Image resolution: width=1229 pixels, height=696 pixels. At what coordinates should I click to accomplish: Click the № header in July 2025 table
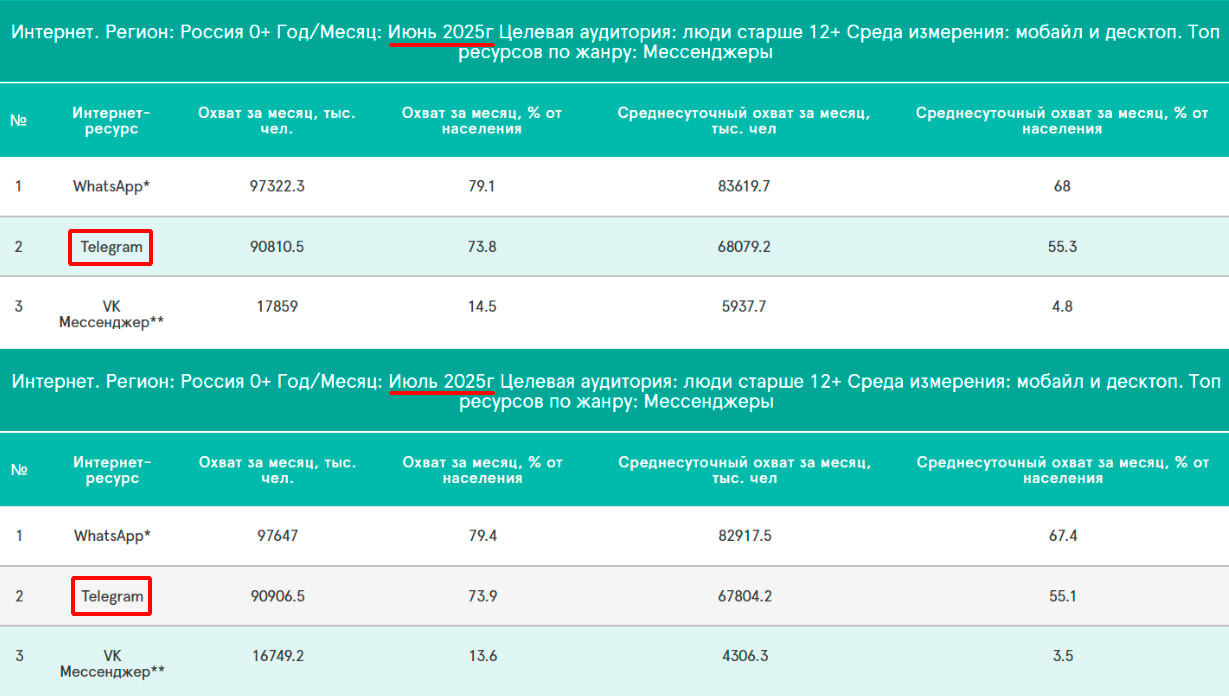[18, 470]
